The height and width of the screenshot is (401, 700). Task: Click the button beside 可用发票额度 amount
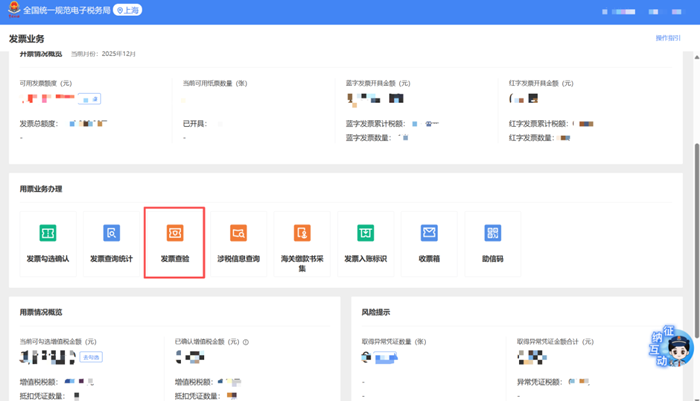(90, 99)
